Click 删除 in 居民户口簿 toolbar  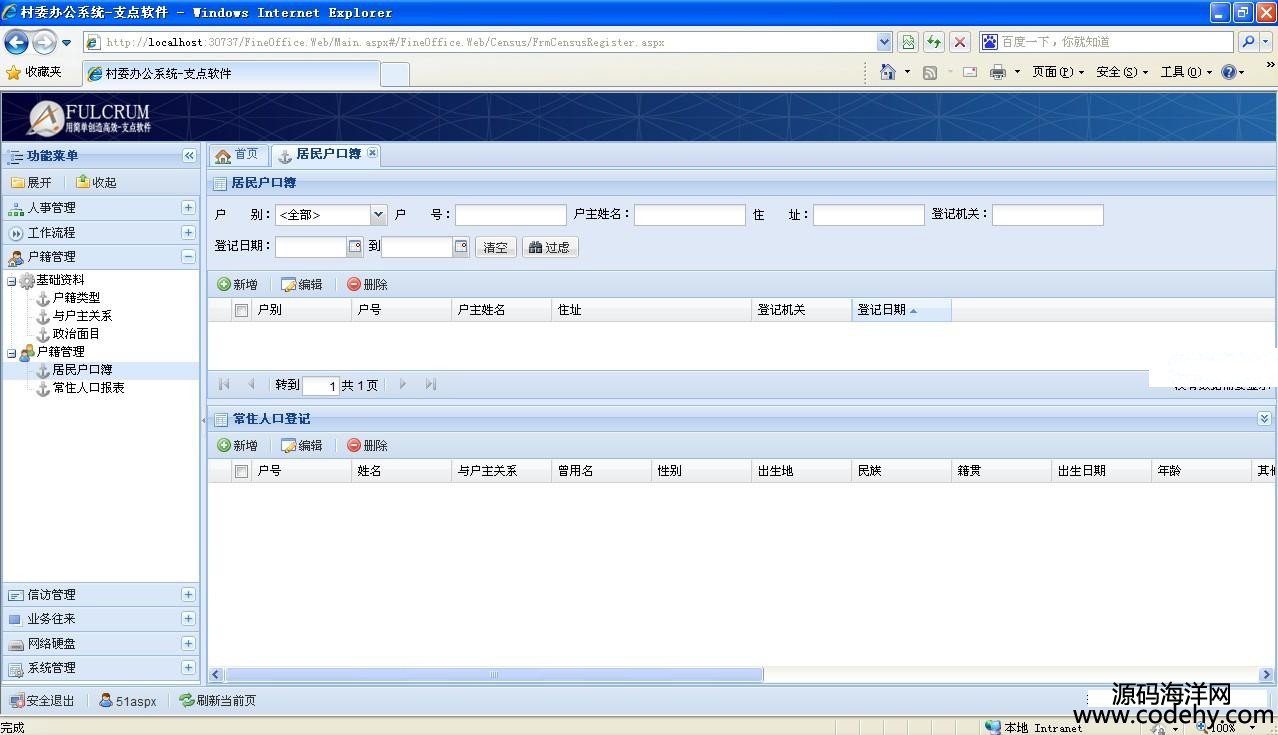[x=367, y=285]
